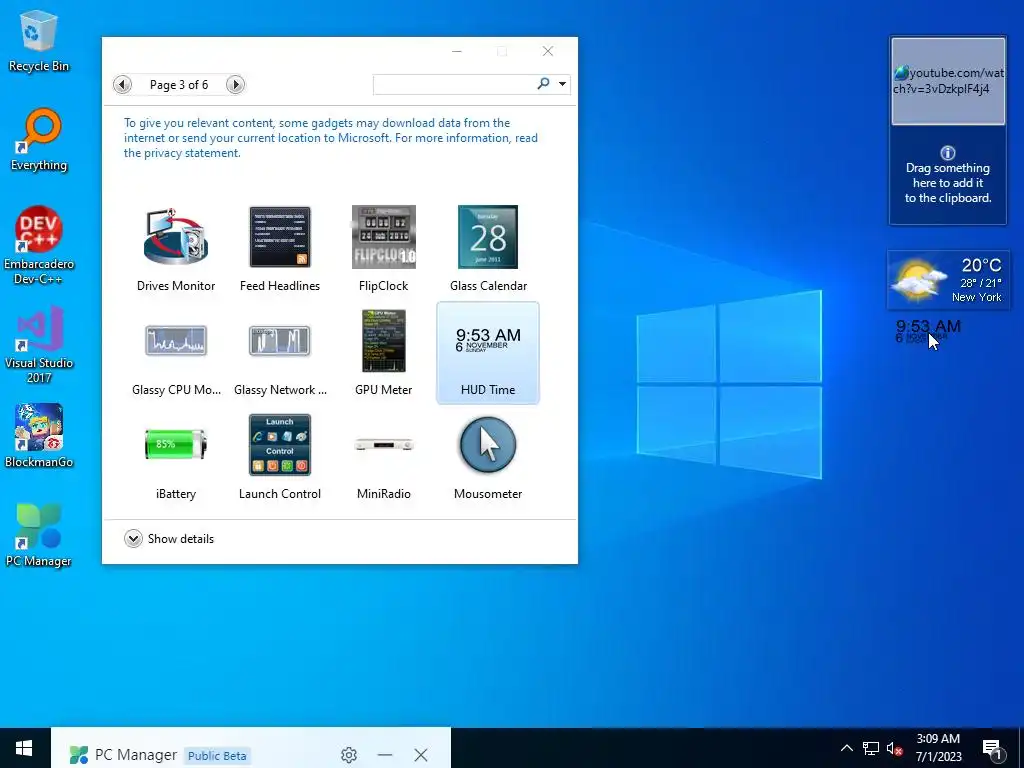1024x768 pixels.
Task: Show hidden system tray icons
Action: (x=846, y=748)
